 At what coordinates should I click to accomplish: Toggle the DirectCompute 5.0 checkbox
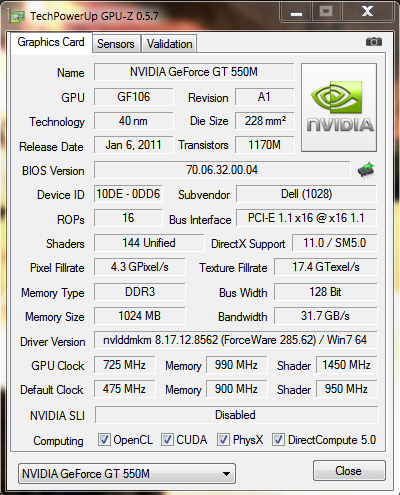278,440
